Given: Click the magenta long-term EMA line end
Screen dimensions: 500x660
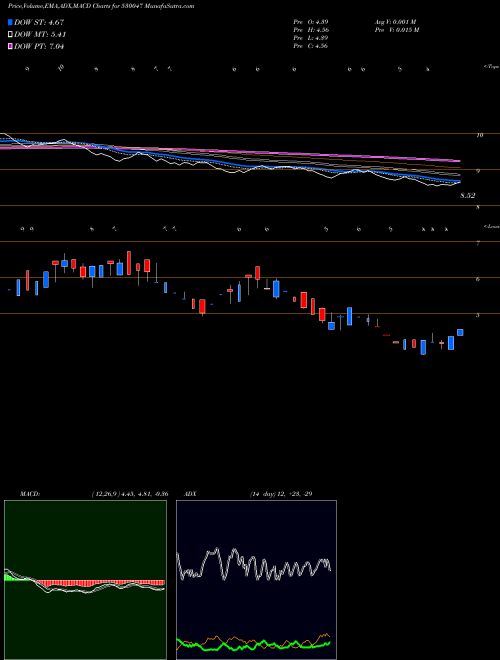Looking at the screenshot, I should [458, 161].
